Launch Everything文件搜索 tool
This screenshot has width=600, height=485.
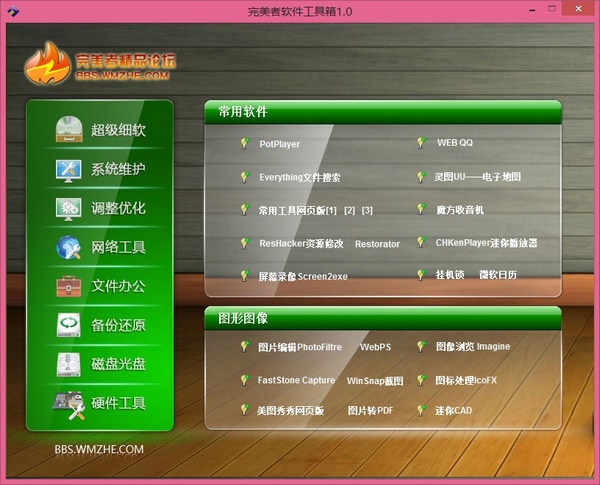[x=299, y=177]
